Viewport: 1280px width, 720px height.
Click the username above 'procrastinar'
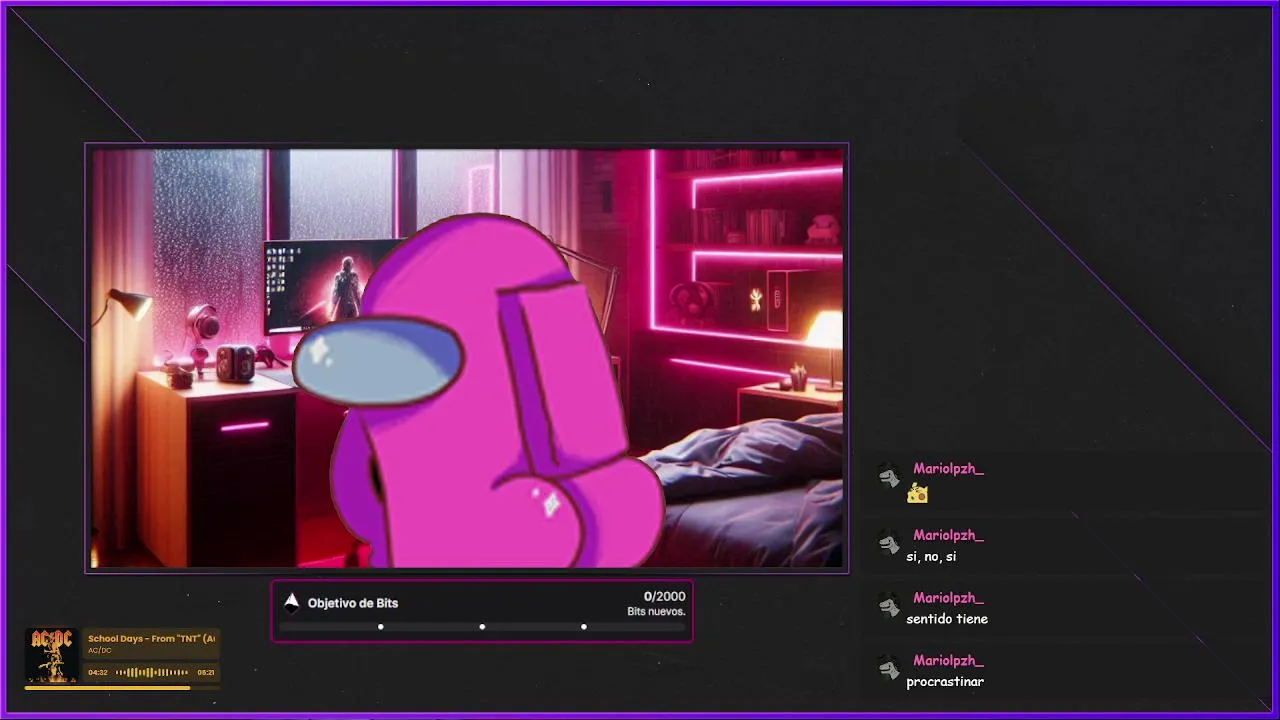click(948, 660)
